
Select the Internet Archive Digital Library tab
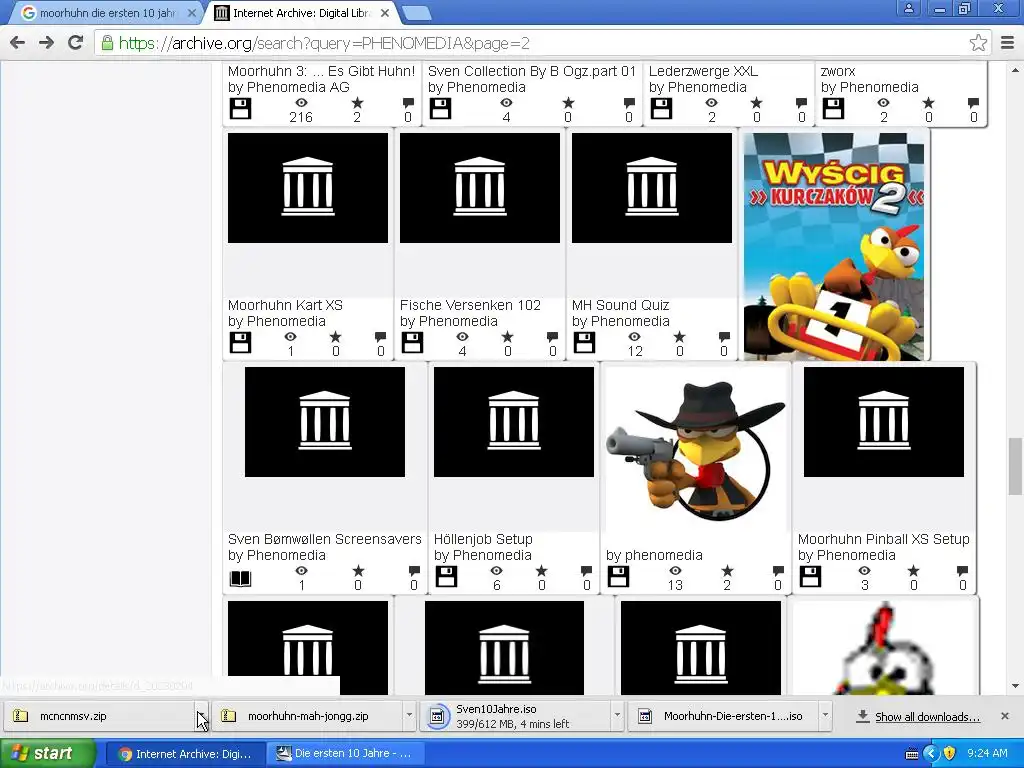coord(300,12)
